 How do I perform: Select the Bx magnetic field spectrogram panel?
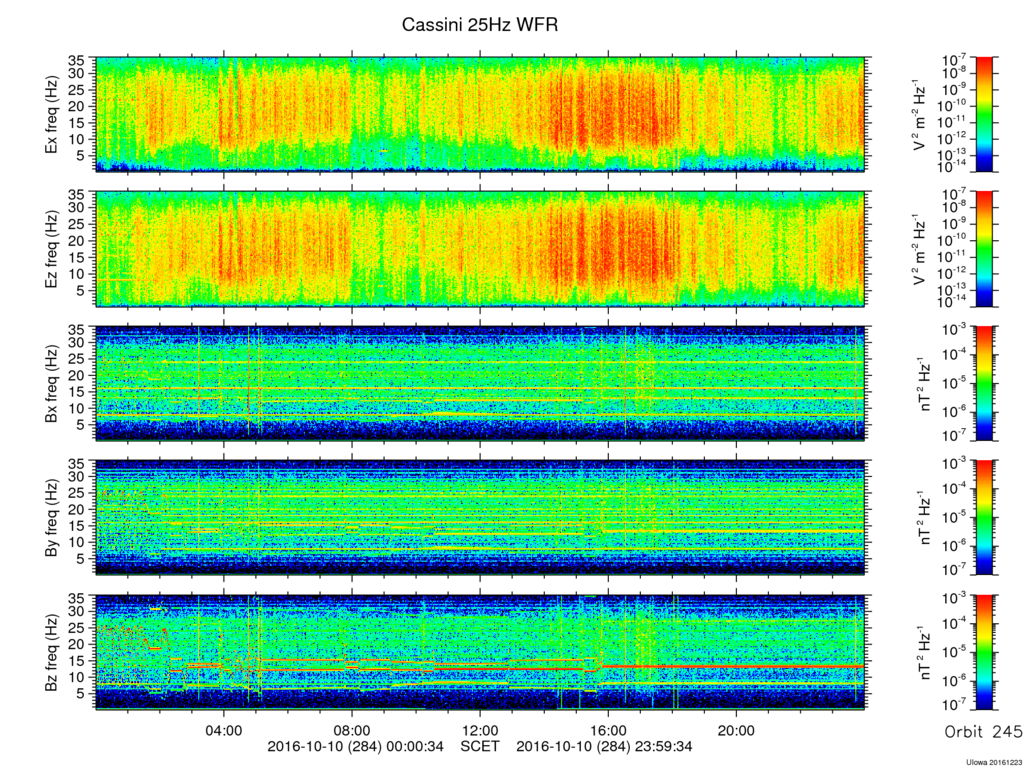[x=480, y=384]
